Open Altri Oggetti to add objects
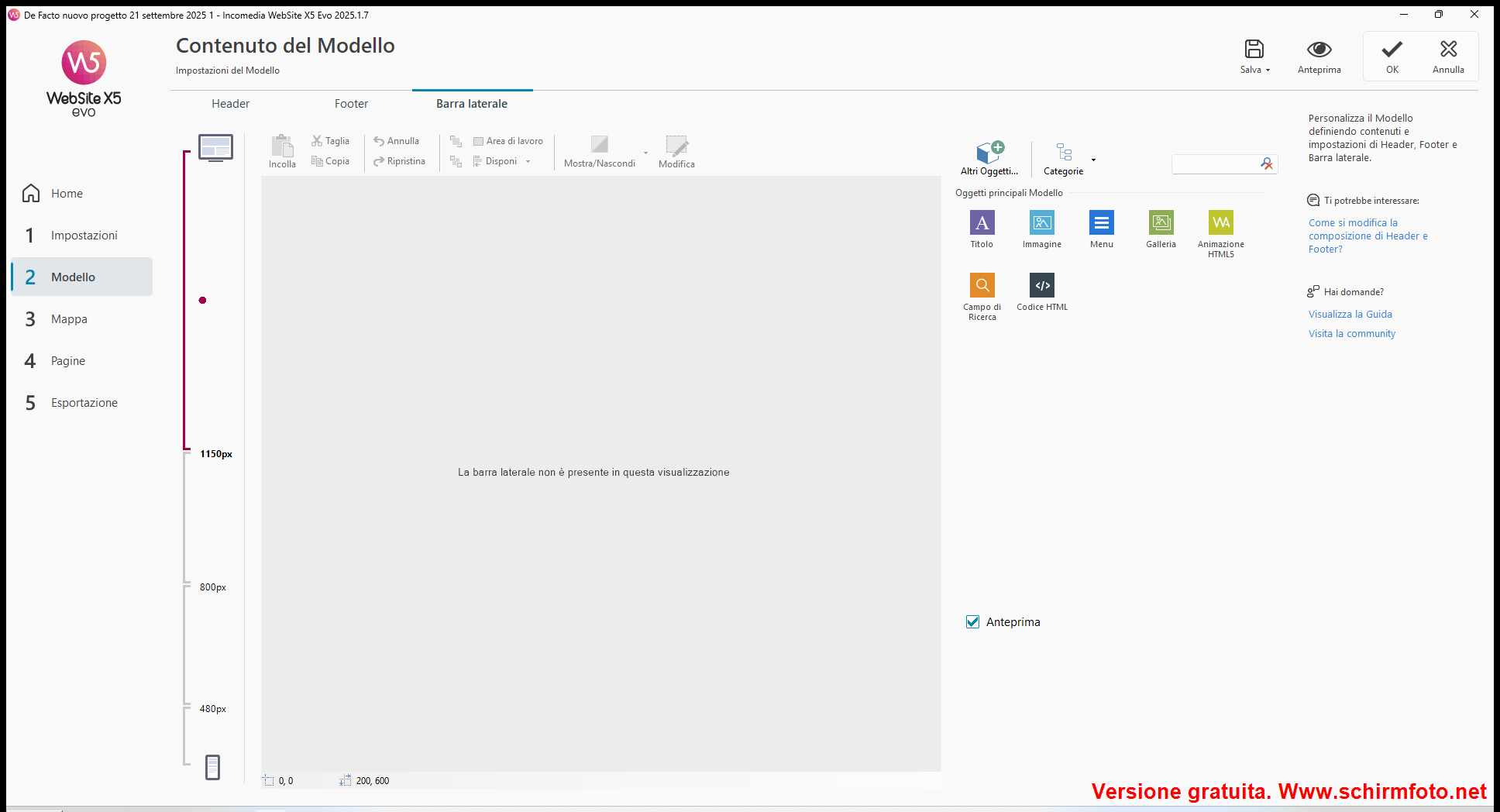 [x=989, y=156]
